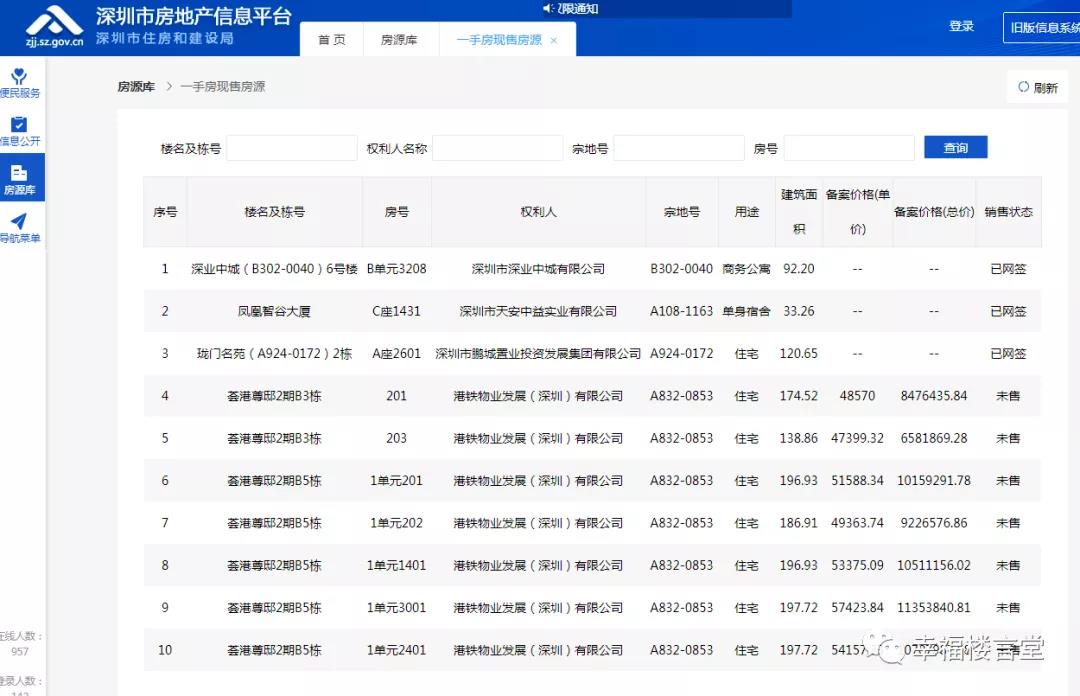Click room number B单元3208

point(396,269)
